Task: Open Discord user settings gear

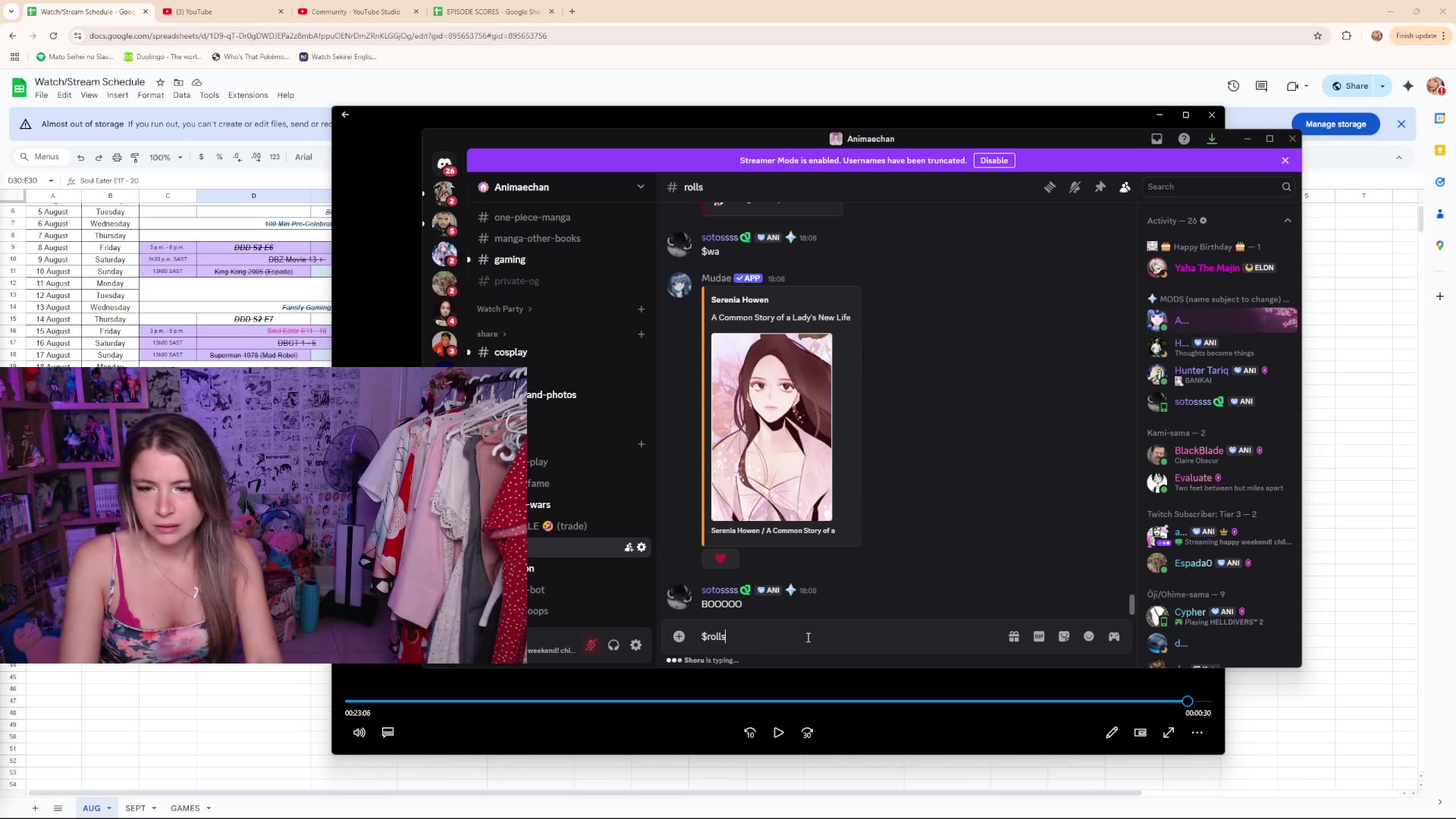Action: (636, 645)
